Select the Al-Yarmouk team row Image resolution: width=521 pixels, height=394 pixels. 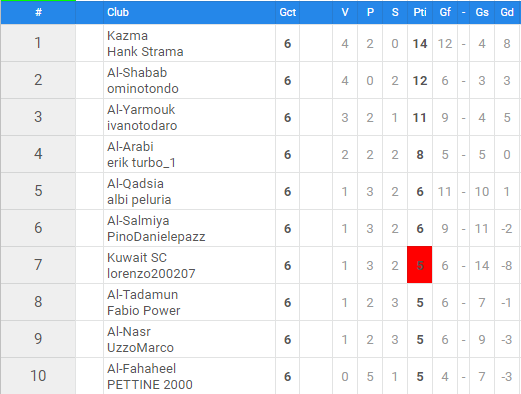(260, 117)
